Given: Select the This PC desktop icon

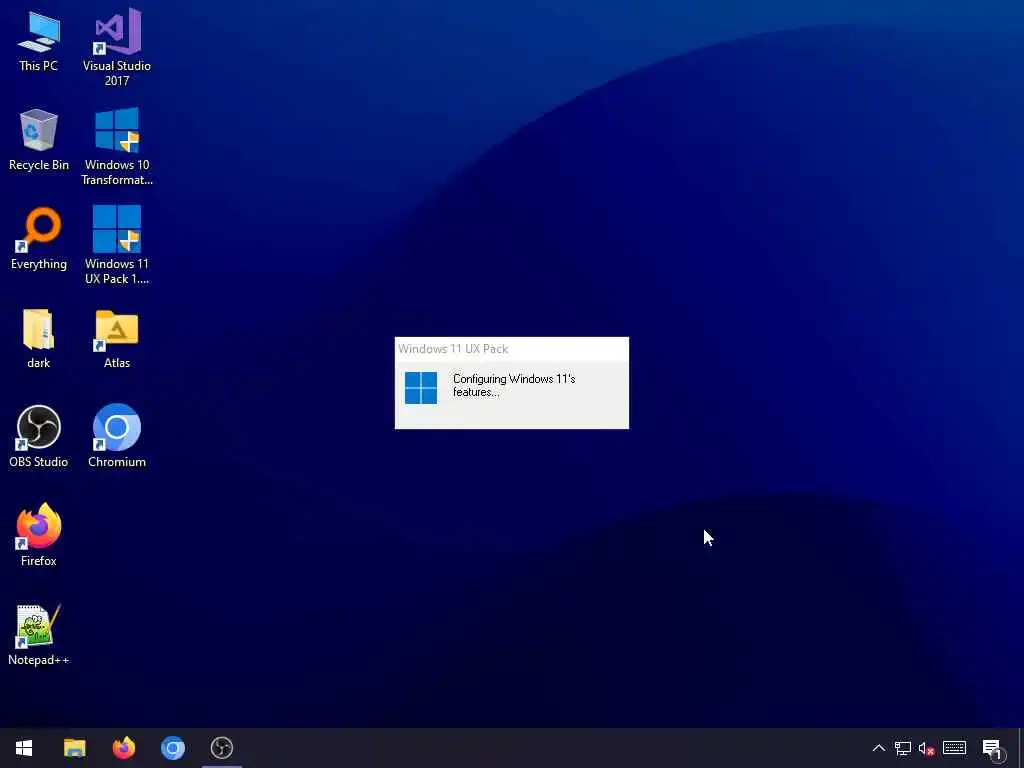Looking at the screenshot, I should coord(39,40).
